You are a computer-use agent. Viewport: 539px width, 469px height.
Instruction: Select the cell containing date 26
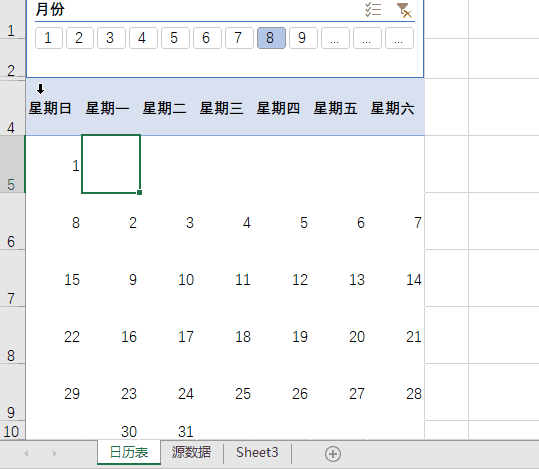pos(282,393)
